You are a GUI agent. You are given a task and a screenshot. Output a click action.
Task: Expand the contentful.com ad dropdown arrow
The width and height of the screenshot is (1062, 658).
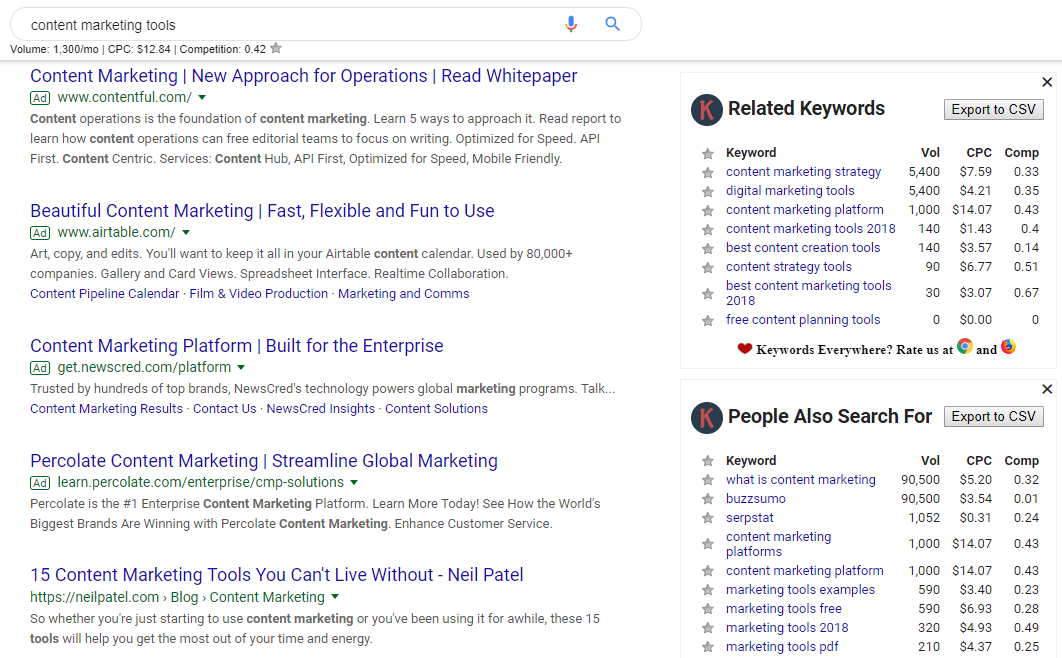(202, 97)
